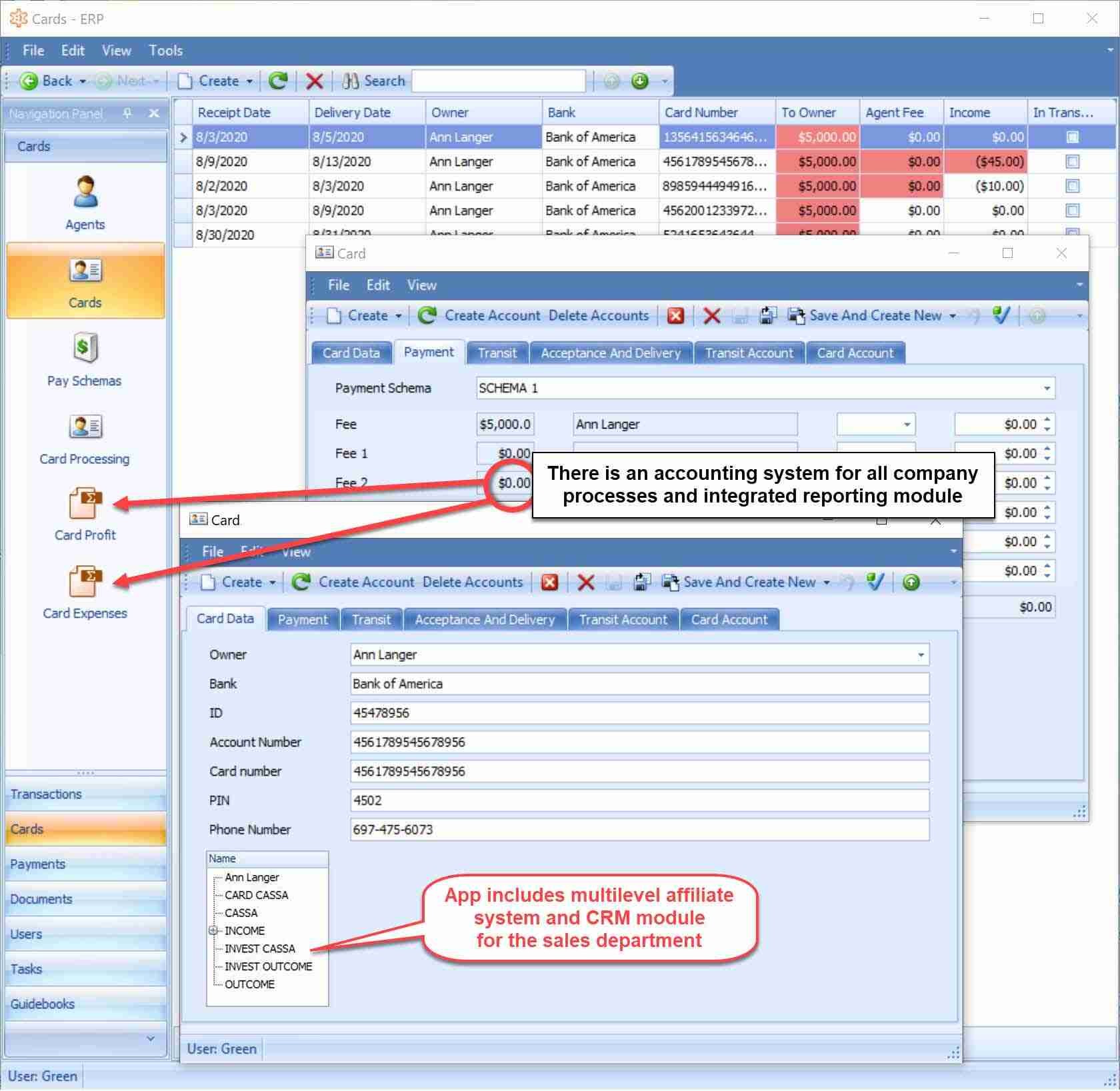Expand the INCOME tree node
This screenshot has width=1120, height=1091.
pos(213,931)
